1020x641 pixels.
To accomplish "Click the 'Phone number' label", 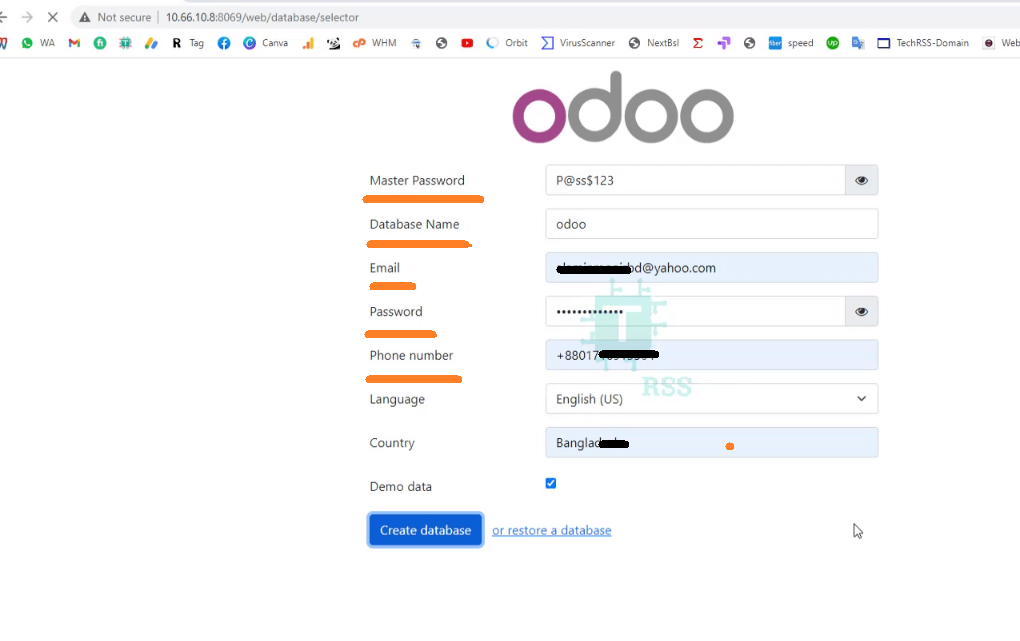I will (x=411, y=355).
